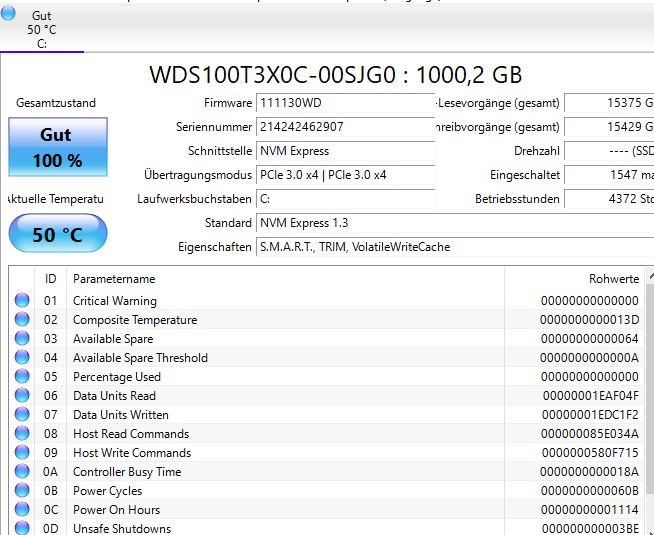
Task: Select the Composite Temperature row text
Action: tap(135, 320)
